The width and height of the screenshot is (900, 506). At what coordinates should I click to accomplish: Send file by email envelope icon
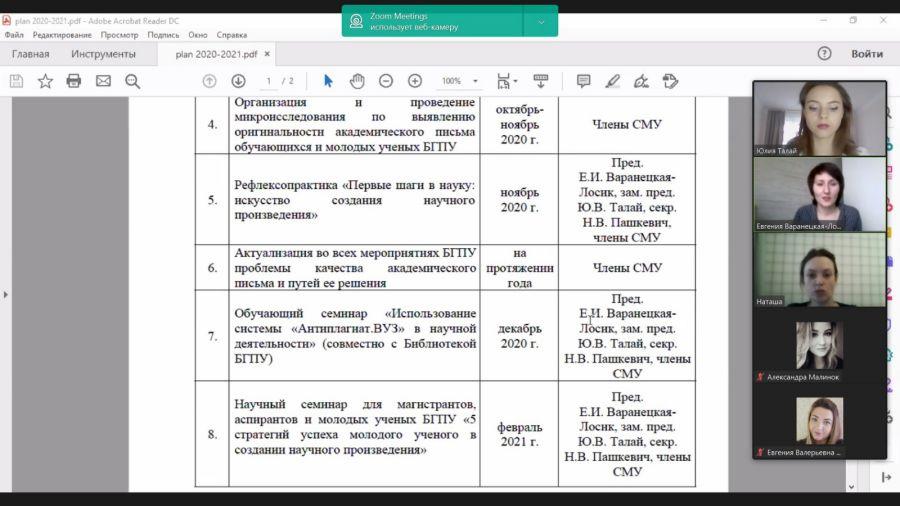[103, 81]
